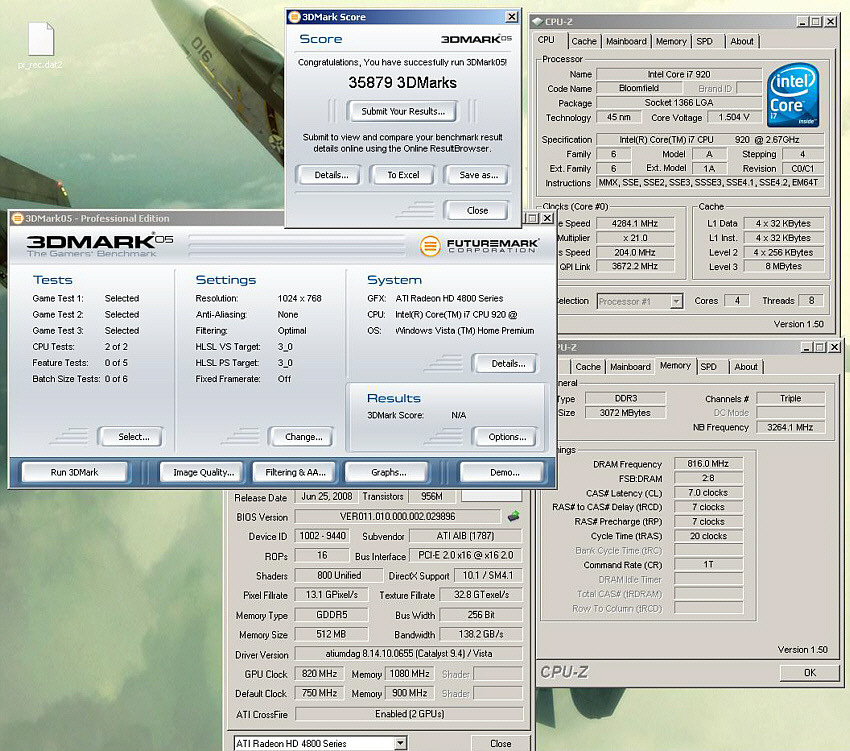Click the Memory Size 3072 MBytes value

(625, 413)
